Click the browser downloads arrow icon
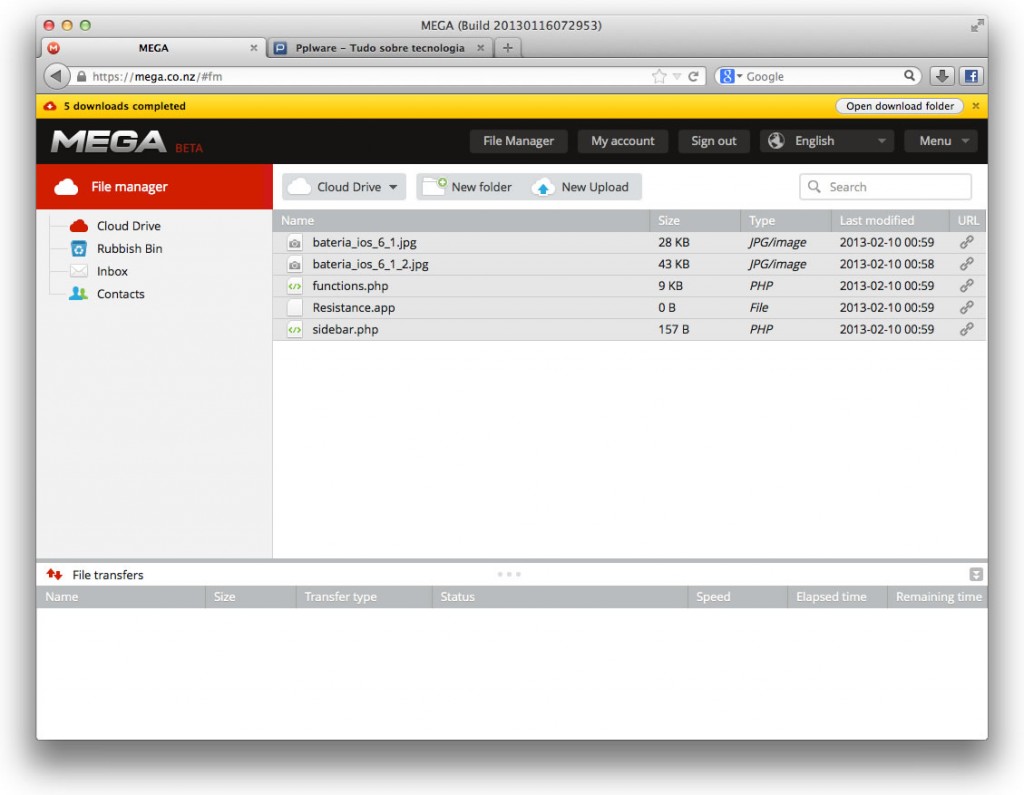1024x795 pixels. pos(942,76)
